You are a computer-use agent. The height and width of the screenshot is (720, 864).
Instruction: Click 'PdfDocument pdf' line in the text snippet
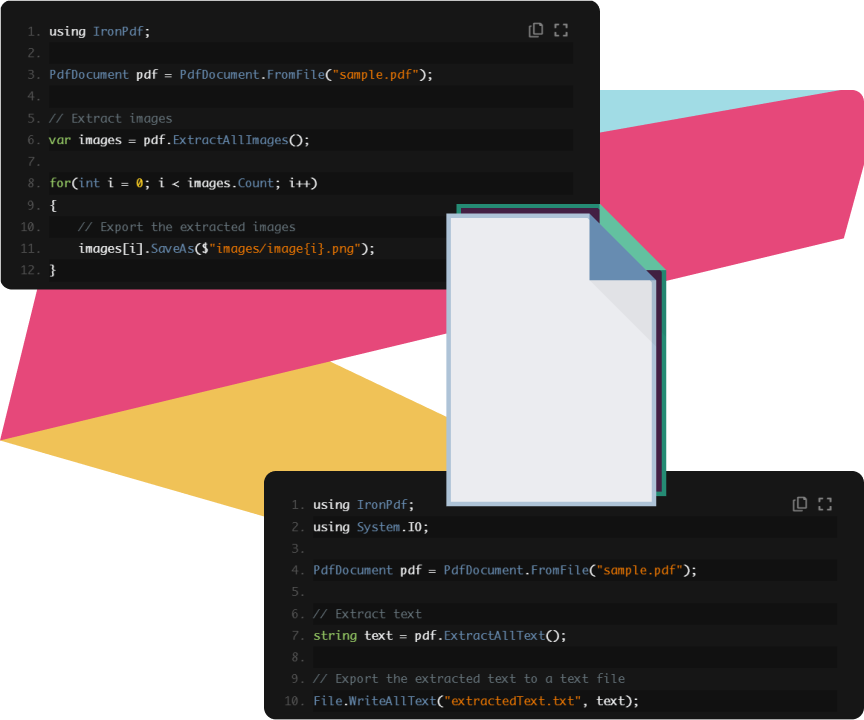505,570
